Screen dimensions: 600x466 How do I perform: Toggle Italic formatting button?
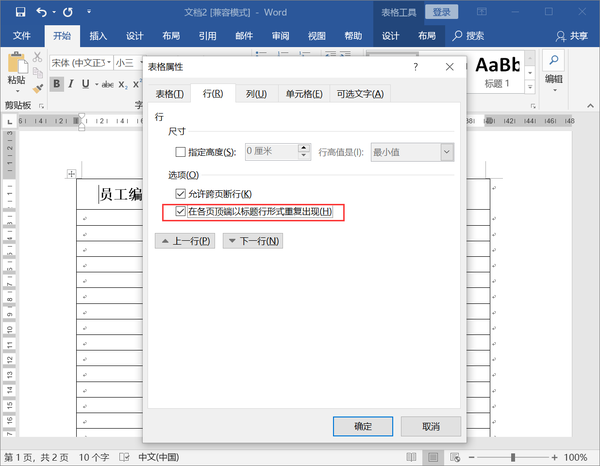coord(71,84)
